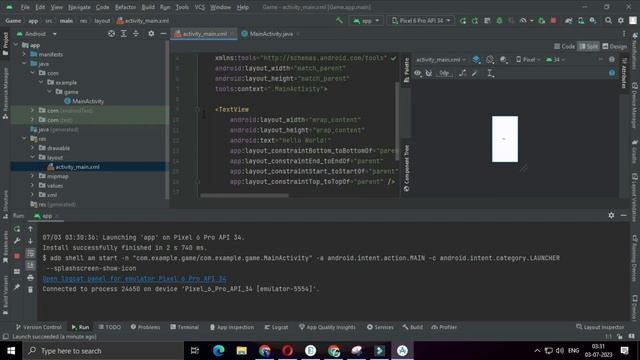Screen dimensions: 640x360
Task: Open App Quality Insights tool window
Action: 327,327
